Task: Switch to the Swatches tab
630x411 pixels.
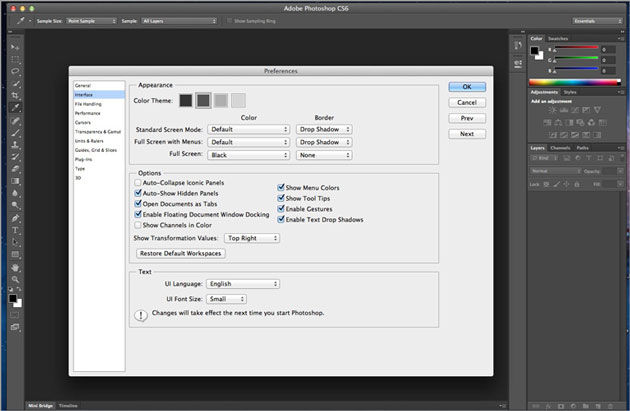Action: pos(558,39)
